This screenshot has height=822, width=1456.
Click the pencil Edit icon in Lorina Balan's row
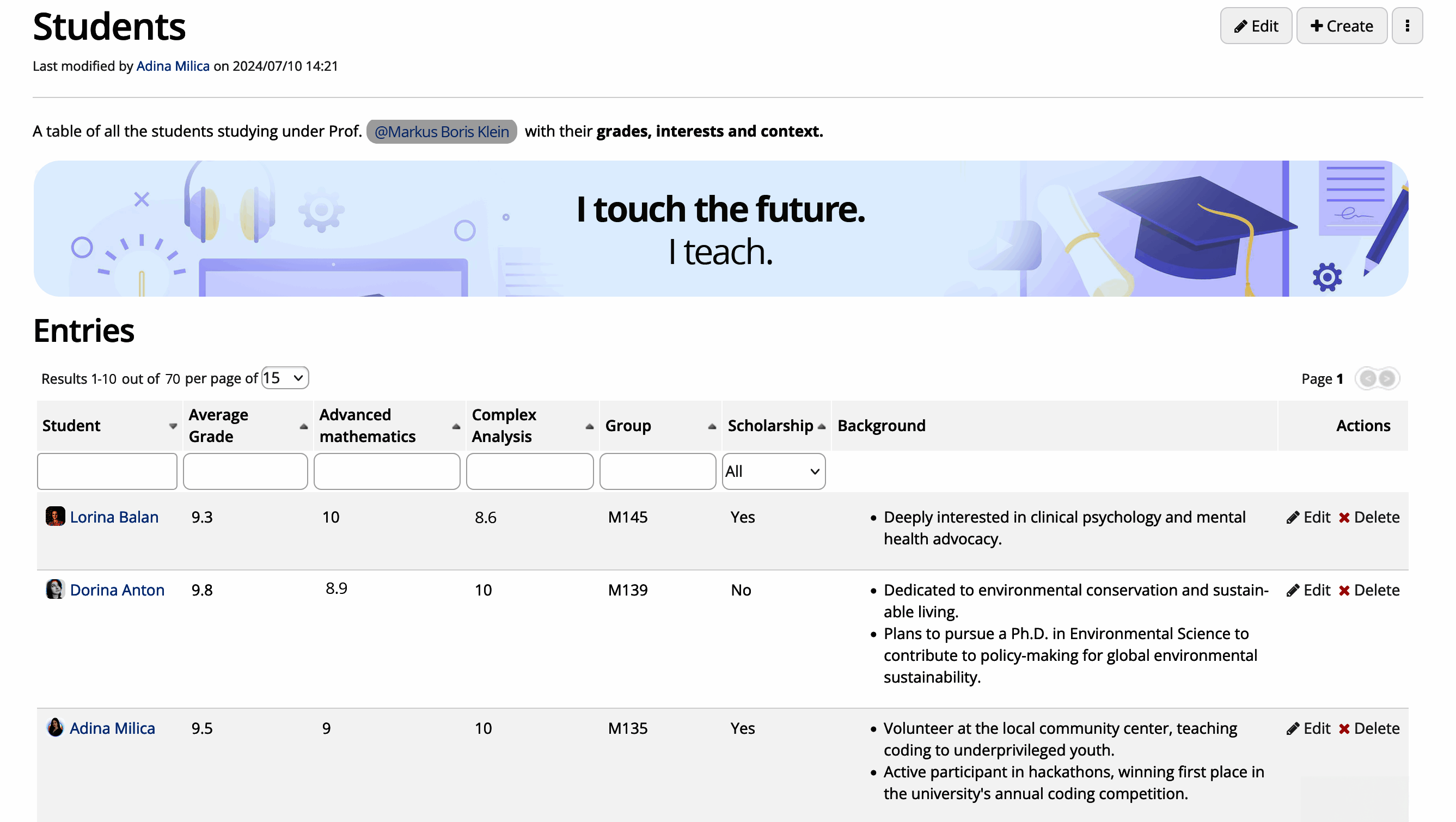coord(1292,518)
